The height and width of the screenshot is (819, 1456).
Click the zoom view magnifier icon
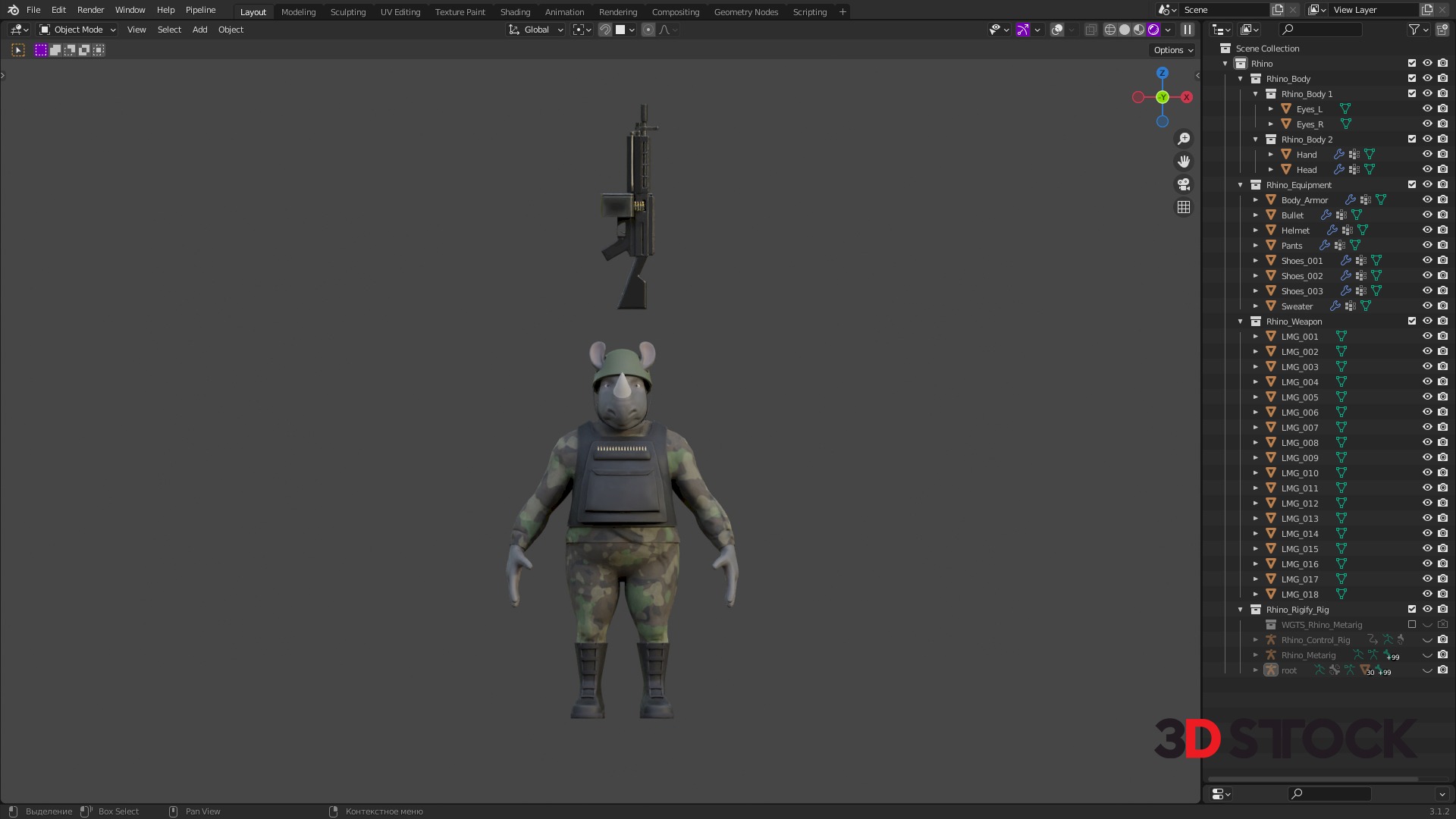point(1184,139)
